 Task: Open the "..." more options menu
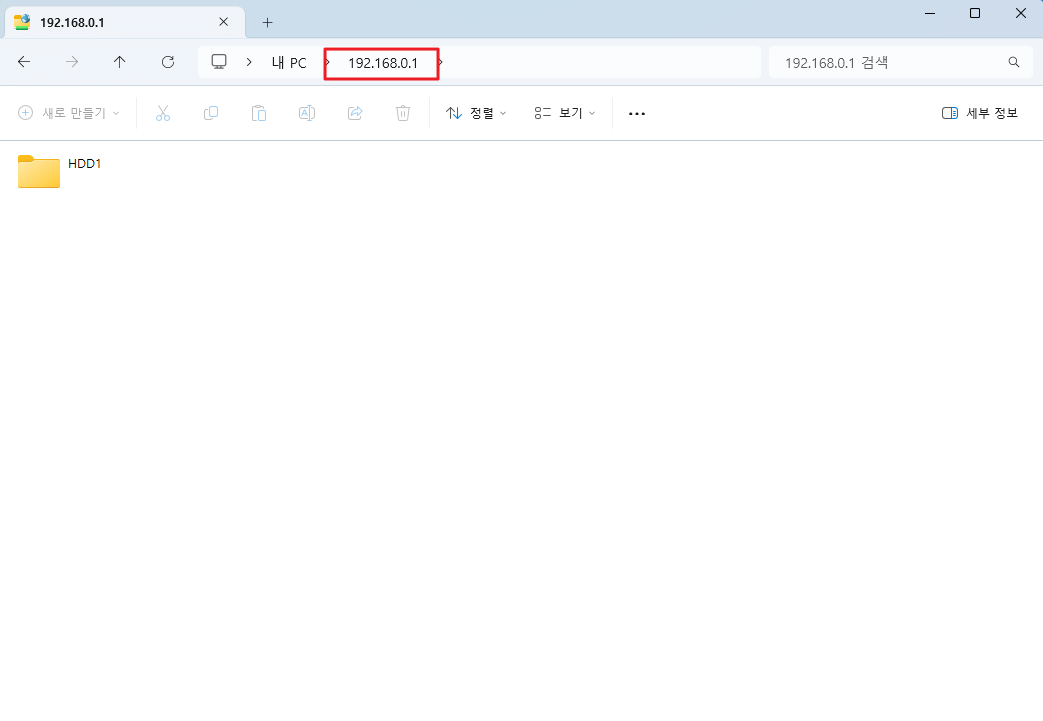pyautogui.click(x=636, y=113)
